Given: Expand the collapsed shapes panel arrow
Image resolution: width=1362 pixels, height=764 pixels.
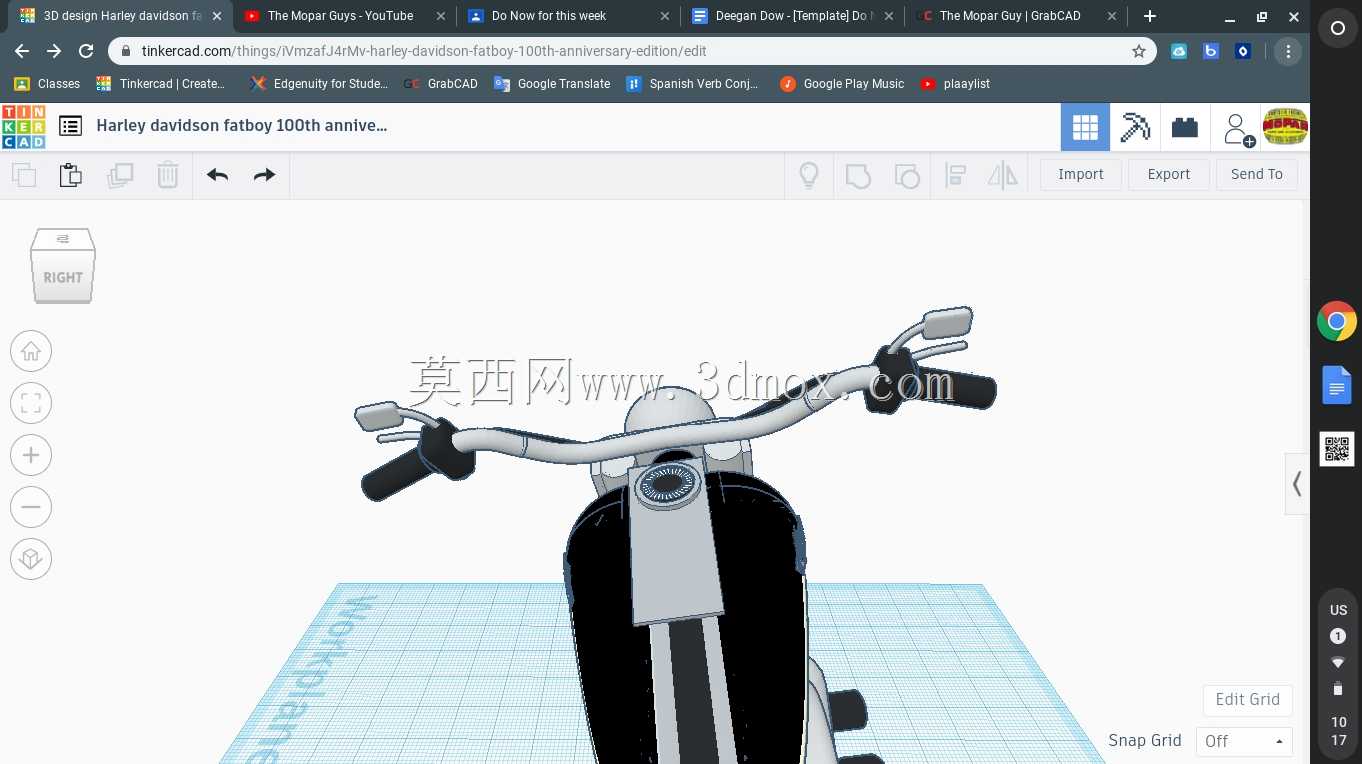Looking at the screenshot, I should (x=1297, y=484).
